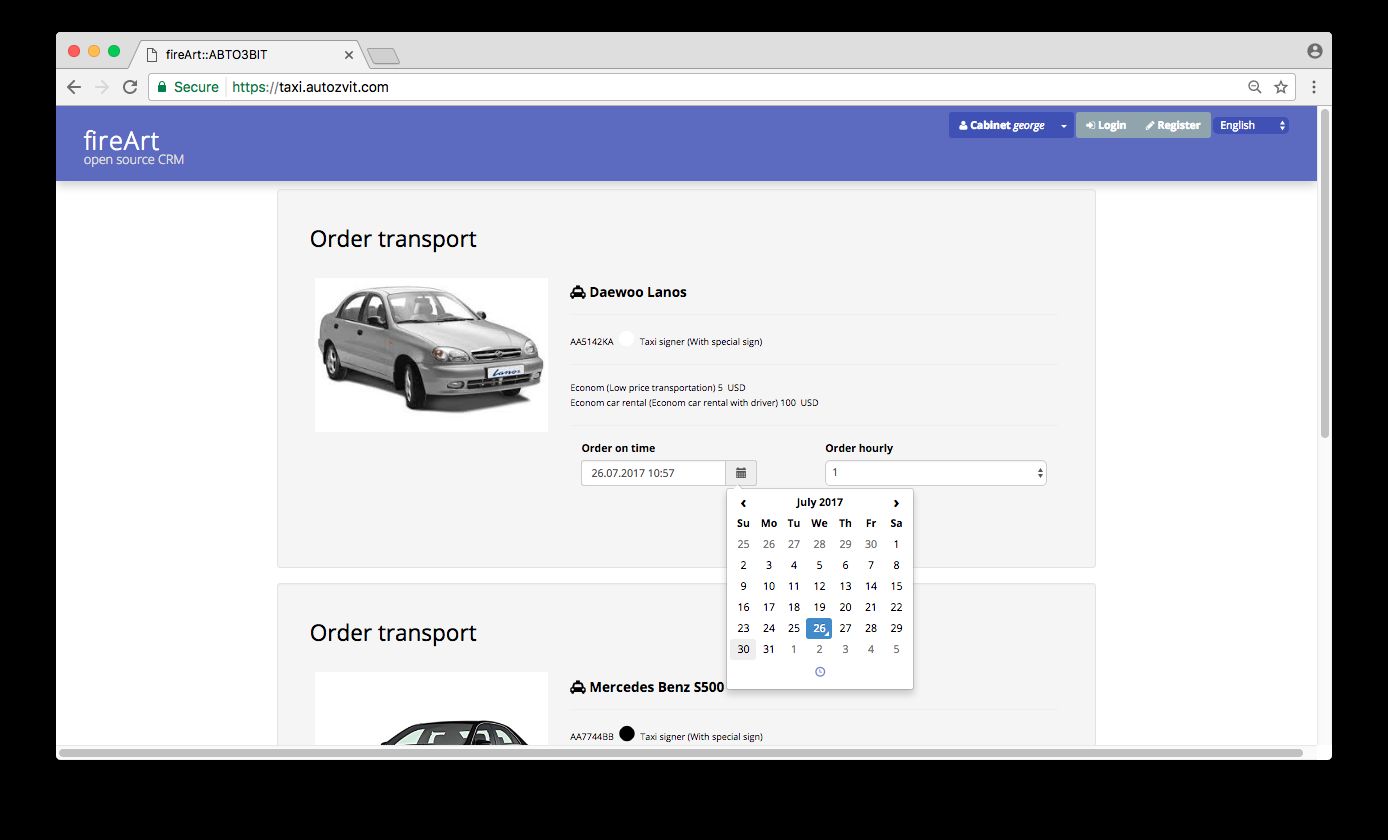Click the browser back arrow
Image resolution: width=1388 pixels, height=840 pixels.
tap(74, 87)
